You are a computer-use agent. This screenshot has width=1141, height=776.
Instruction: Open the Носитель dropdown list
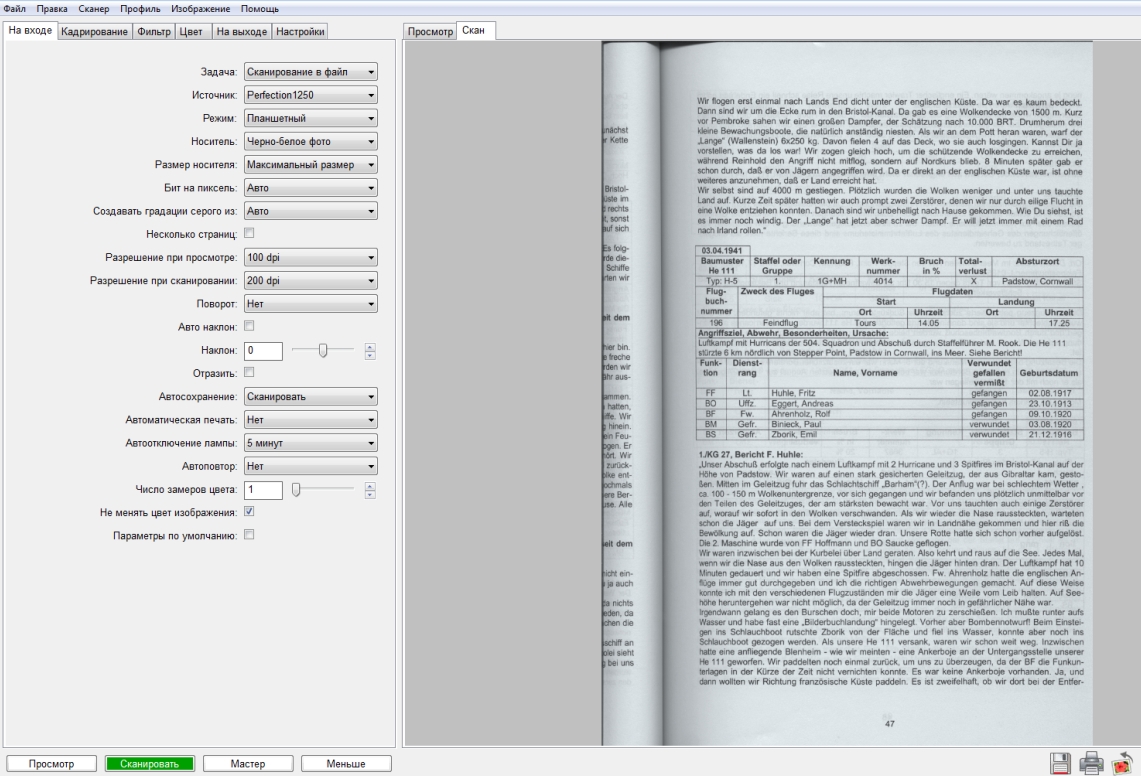pos(310,141)
